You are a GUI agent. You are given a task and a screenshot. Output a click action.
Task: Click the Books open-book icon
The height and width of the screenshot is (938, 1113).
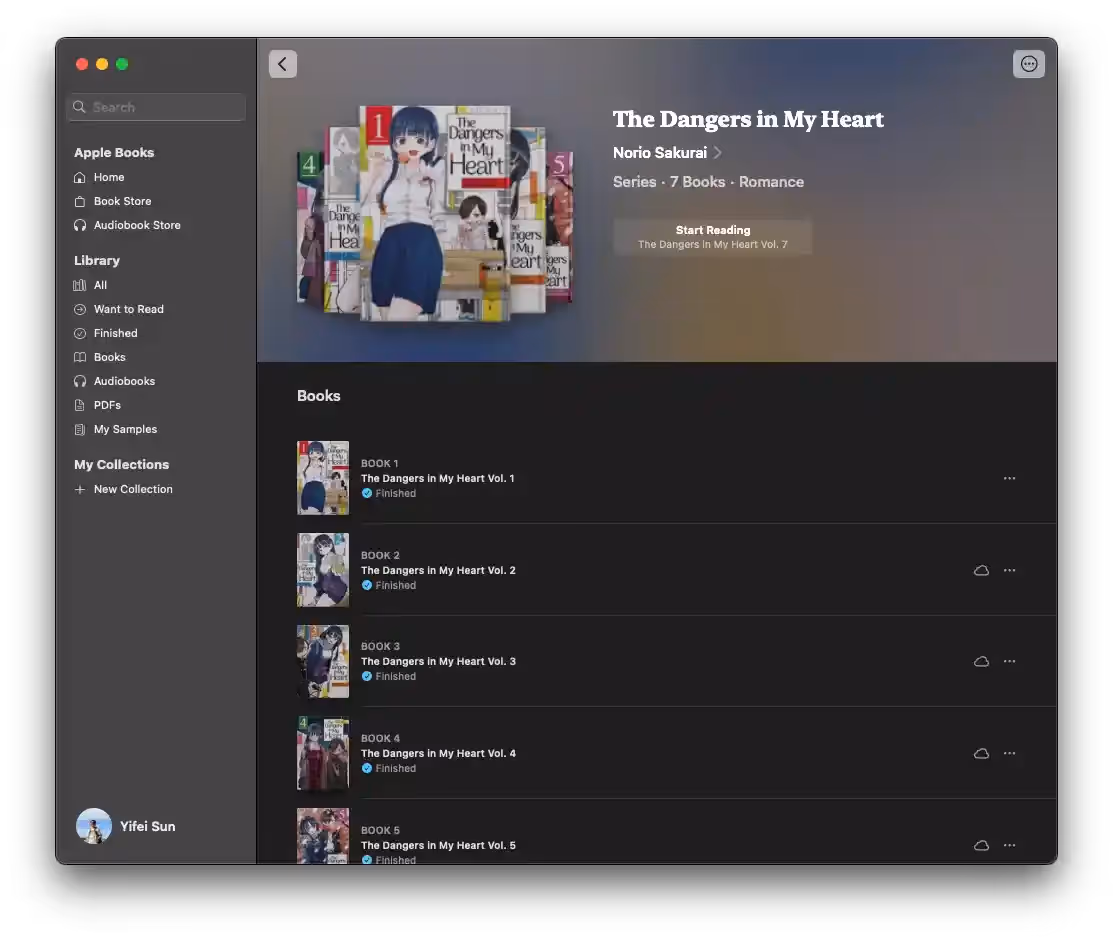tap(80, 357)
